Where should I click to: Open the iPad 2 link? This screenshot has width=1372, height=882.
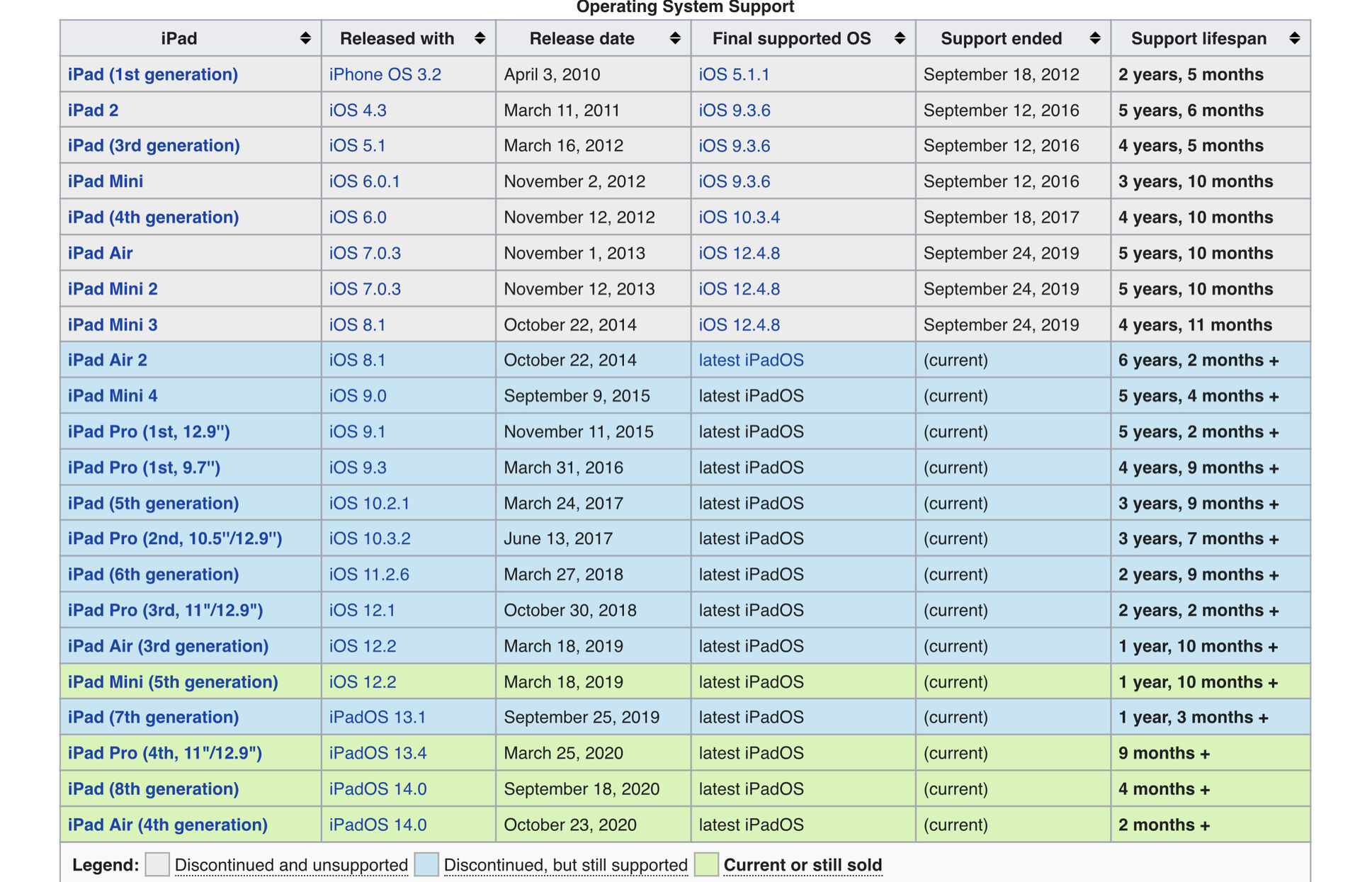pos(93,111)
